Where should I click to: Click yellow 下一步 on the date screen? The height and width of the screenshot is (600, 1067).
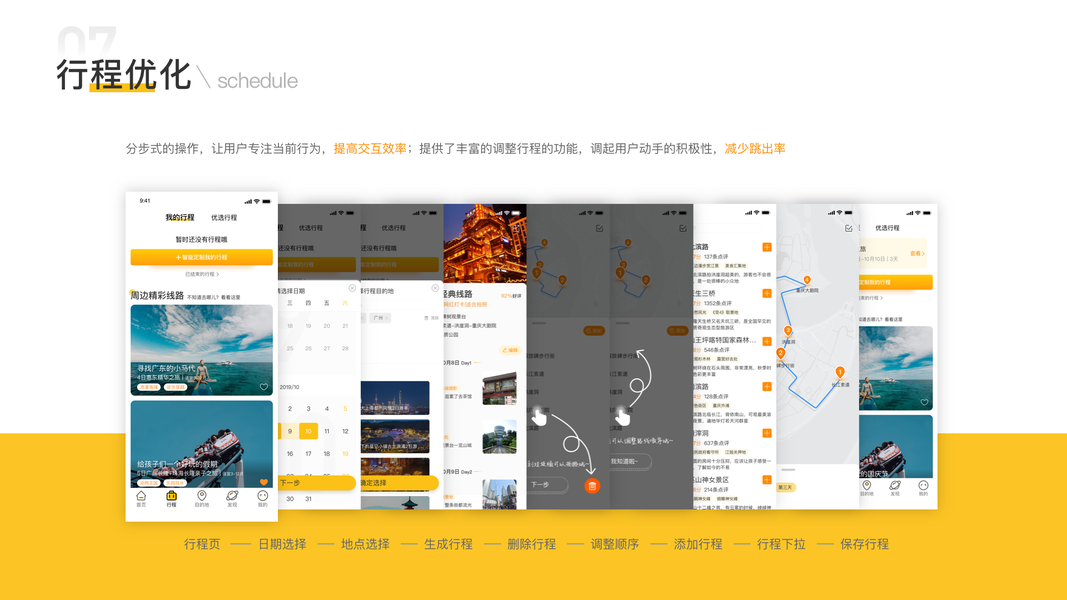317,483
